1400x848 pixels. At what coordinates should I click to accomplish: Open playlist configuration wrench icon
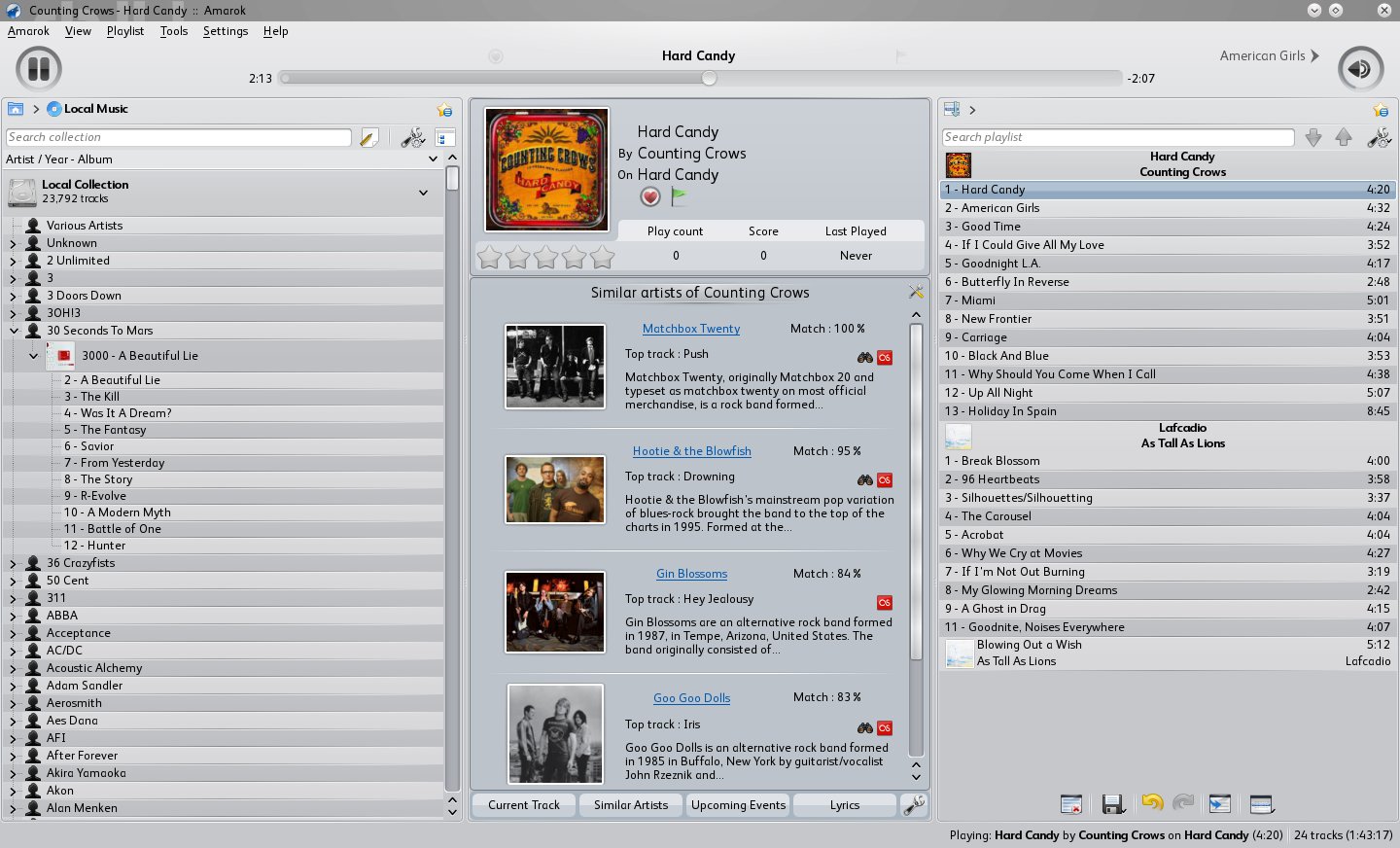point(1379,137)
